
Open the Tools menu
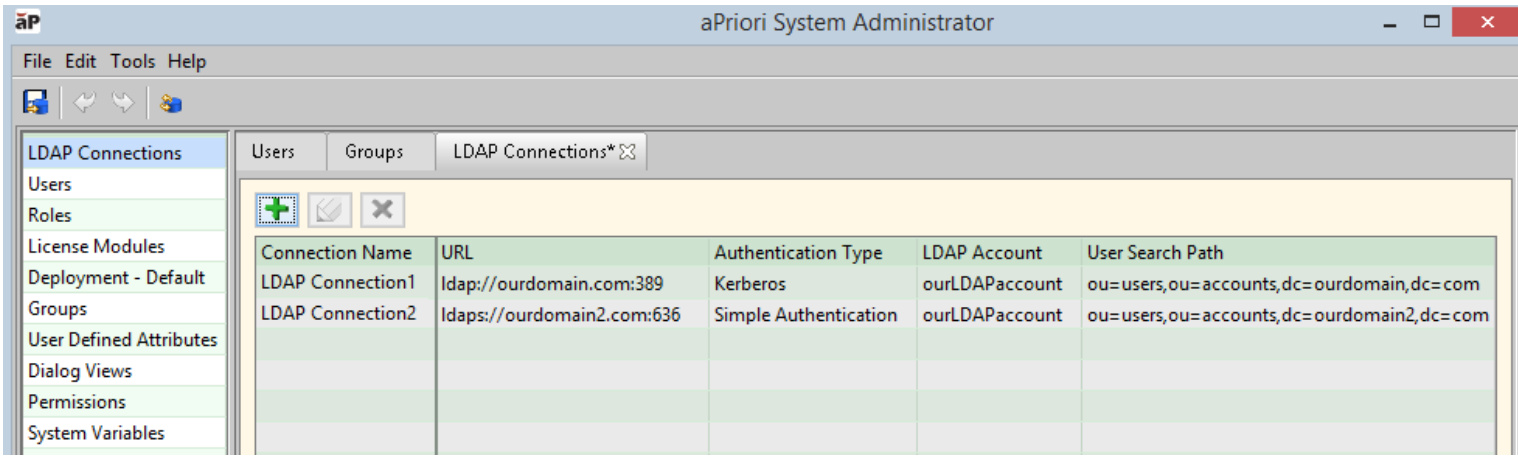pyautogui.click(x=133, y=62)
